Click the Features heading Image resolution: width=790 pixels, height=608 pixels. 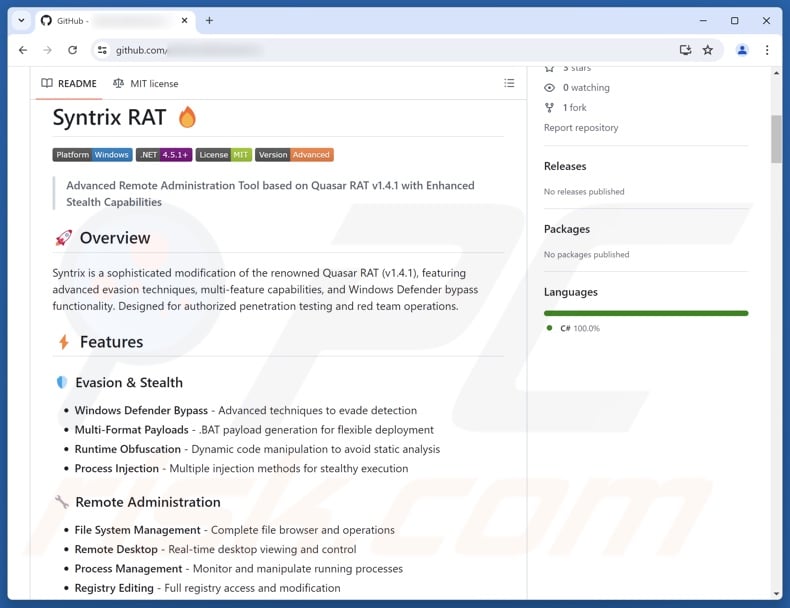111,342
